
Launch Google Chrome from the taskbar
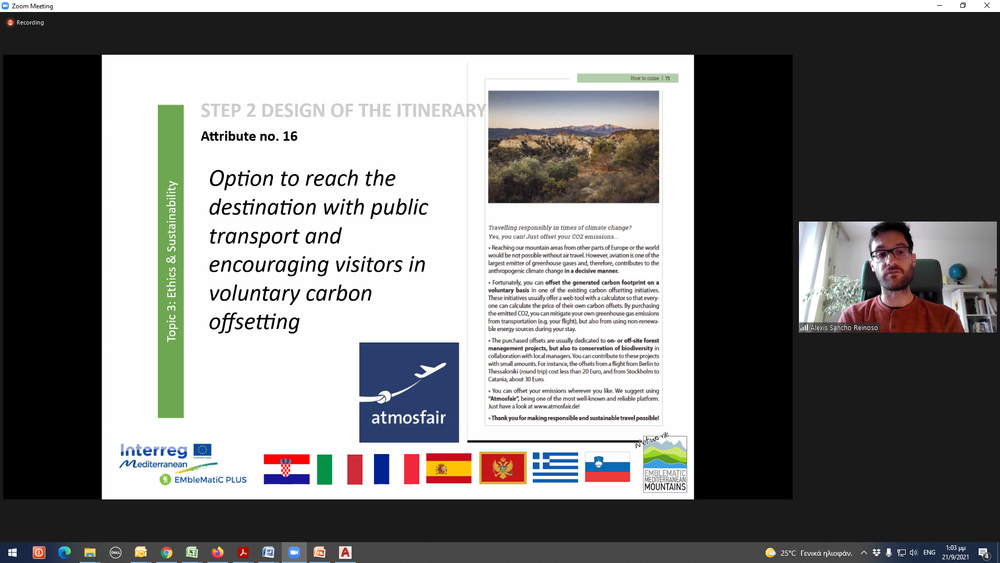click(x=166, y=552)
